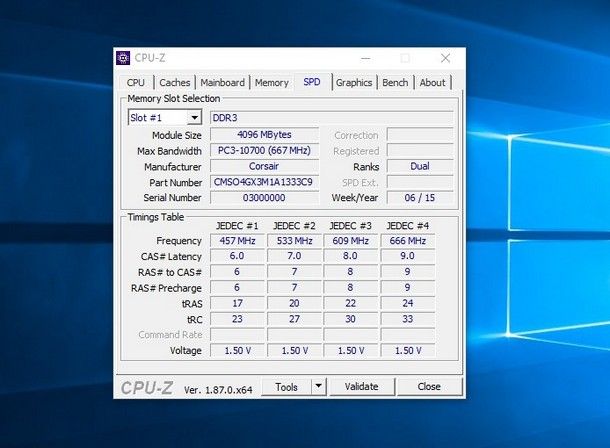Click the Dual ranks value
Image resolution: width=610 pixels, height=448 pixels.
(x=420, y=166)
